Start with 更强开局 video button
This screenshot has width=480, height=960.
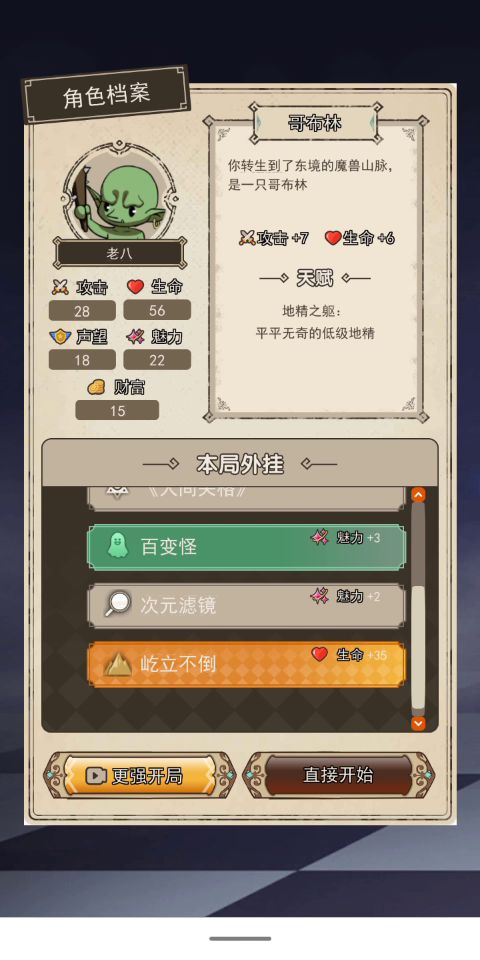pyautogui.click(x=140, y=776)
